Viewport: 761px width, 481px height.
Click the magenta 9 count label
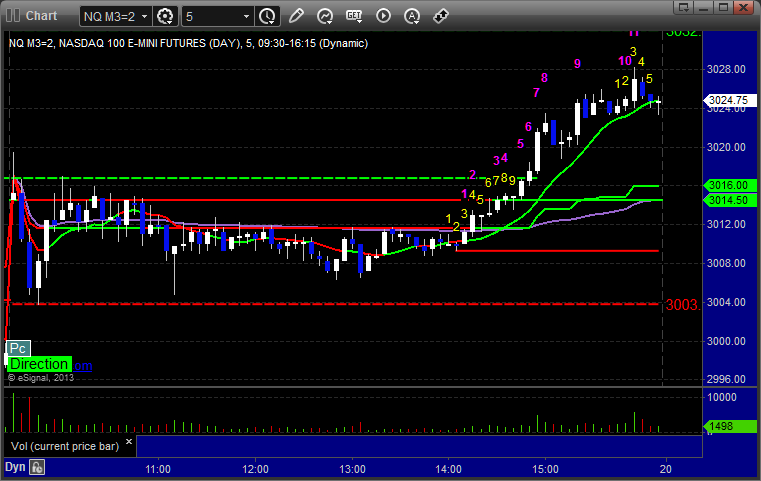[x=577, y=64]
